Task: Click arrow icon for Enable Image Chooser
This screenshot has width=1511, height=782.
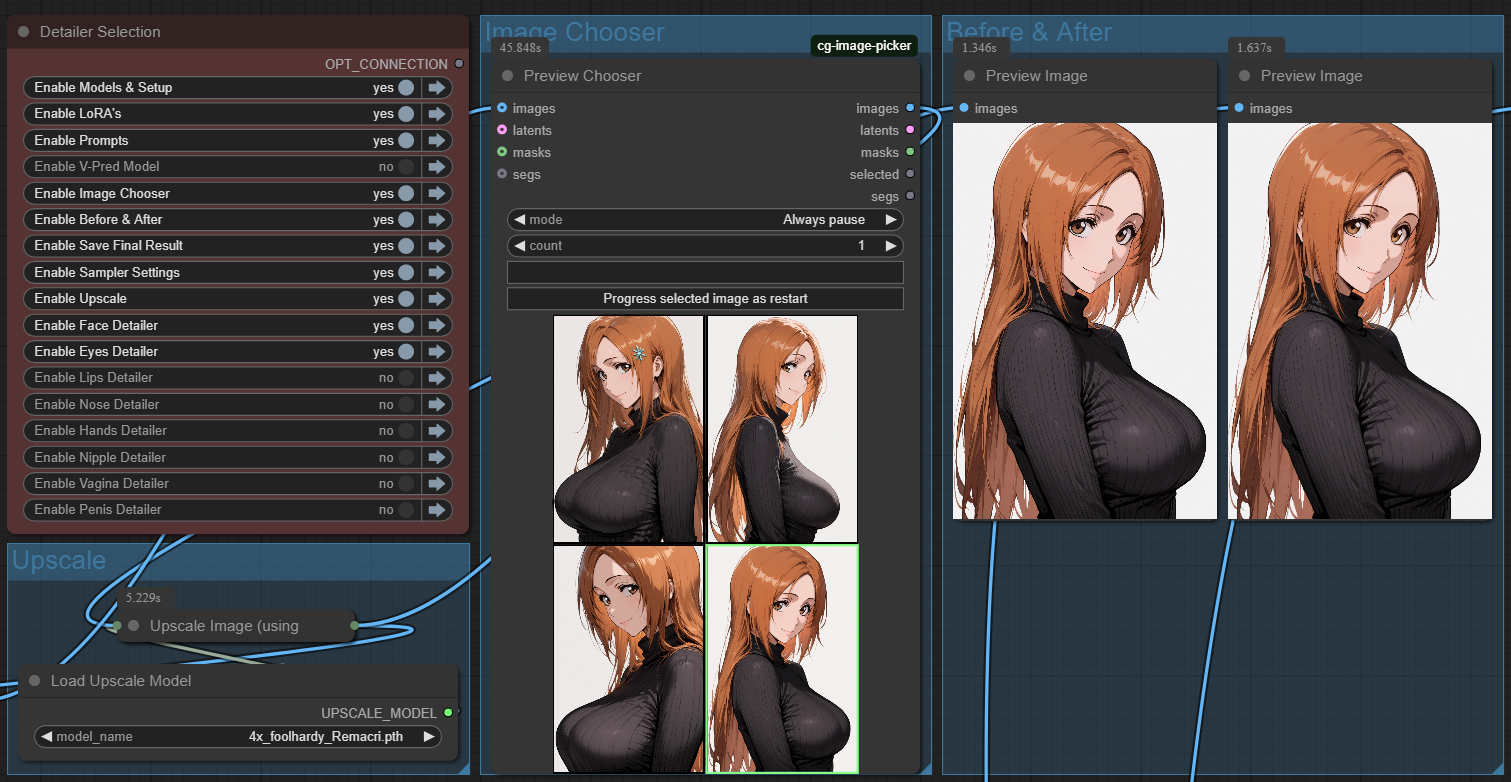Action: click(437, 194)
